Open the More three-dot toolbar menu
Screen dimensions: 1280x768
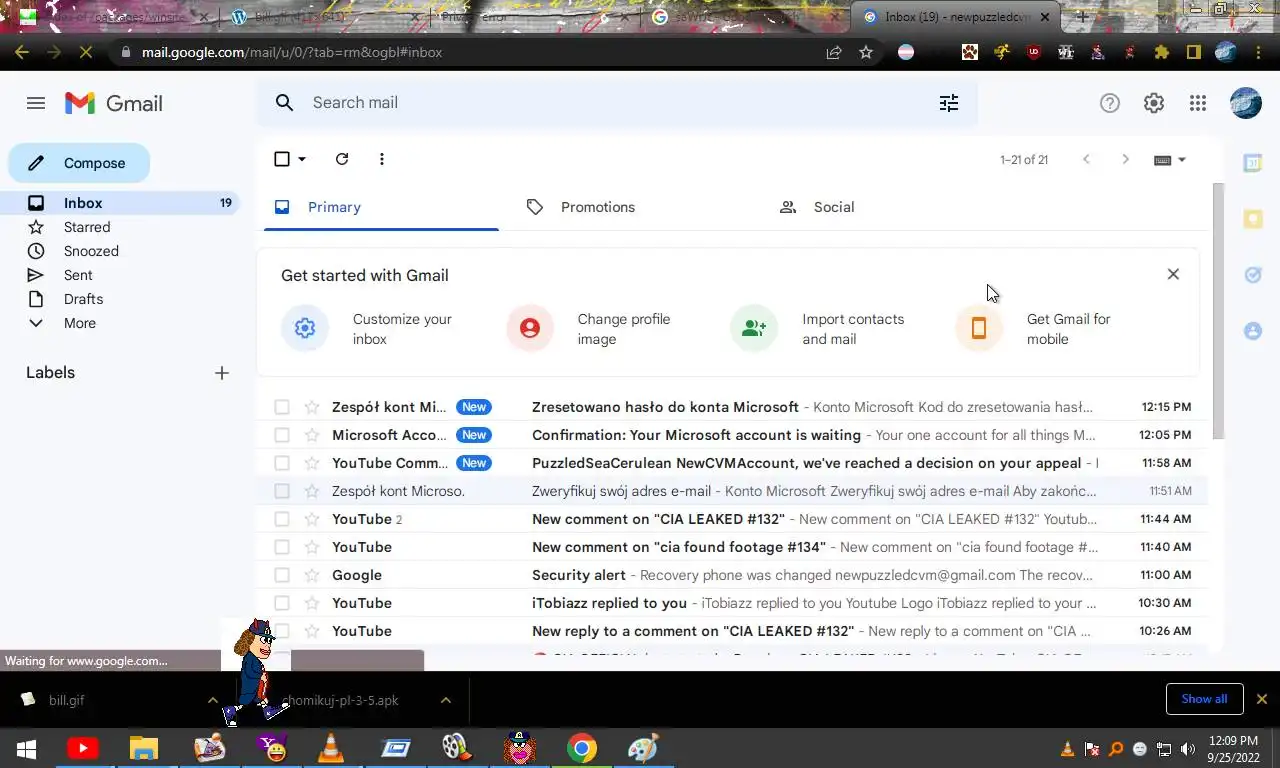pos(382,159)
